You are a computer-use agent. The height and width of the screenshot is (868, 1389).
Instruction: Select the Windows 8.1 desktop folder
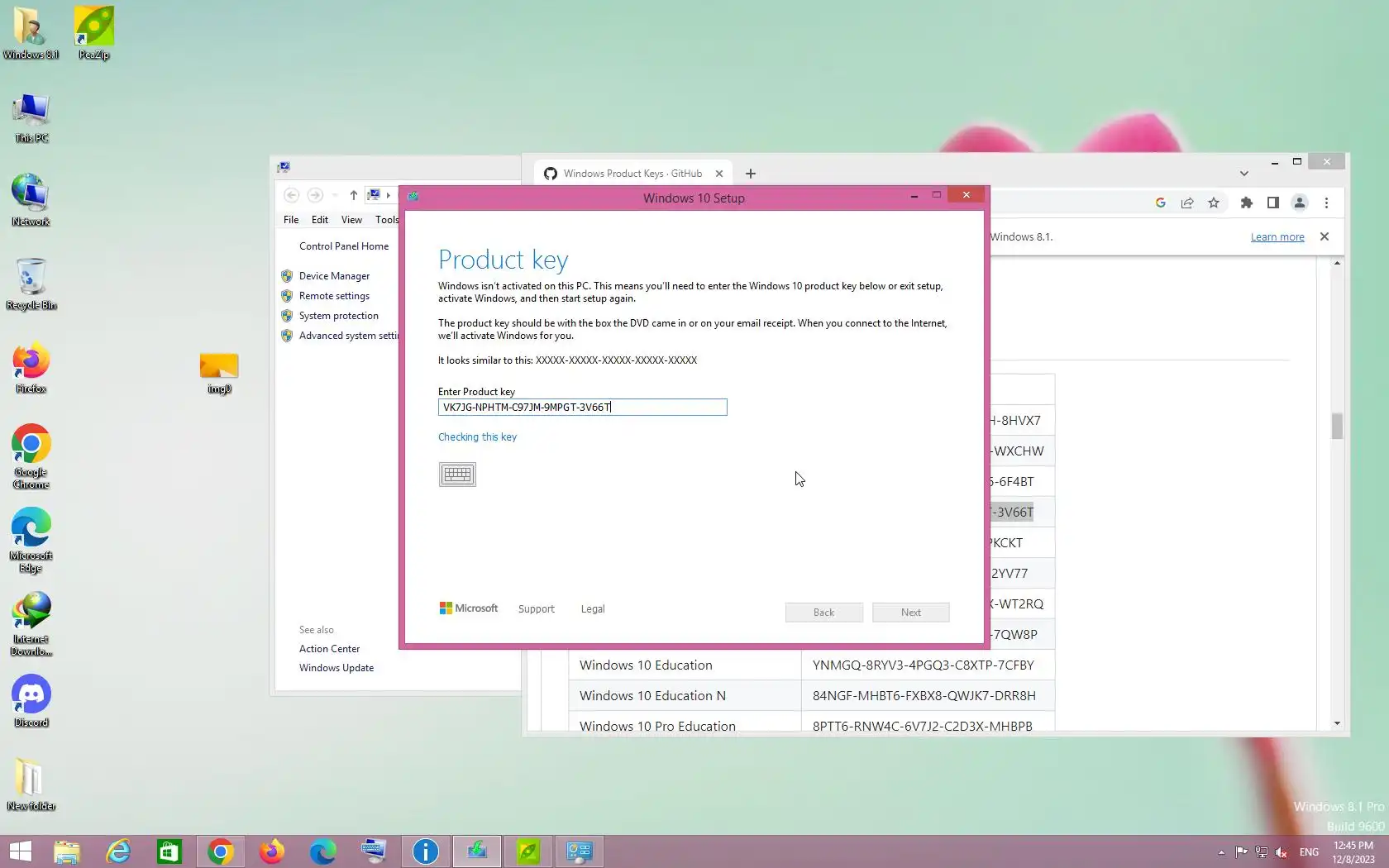(31, 34)
